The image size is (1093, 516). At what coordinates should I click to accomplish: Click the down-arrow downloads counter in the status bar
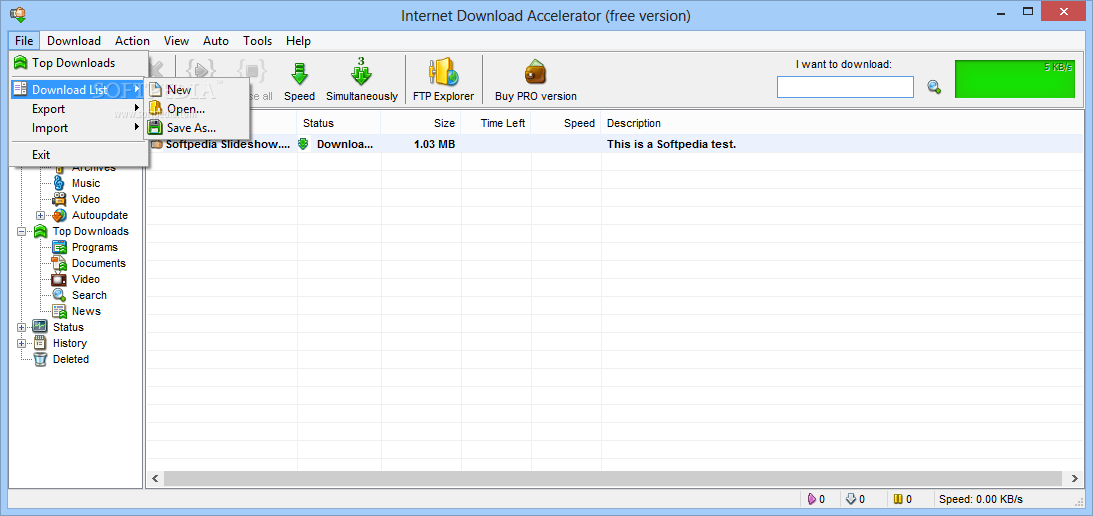[x=855, y=499]
